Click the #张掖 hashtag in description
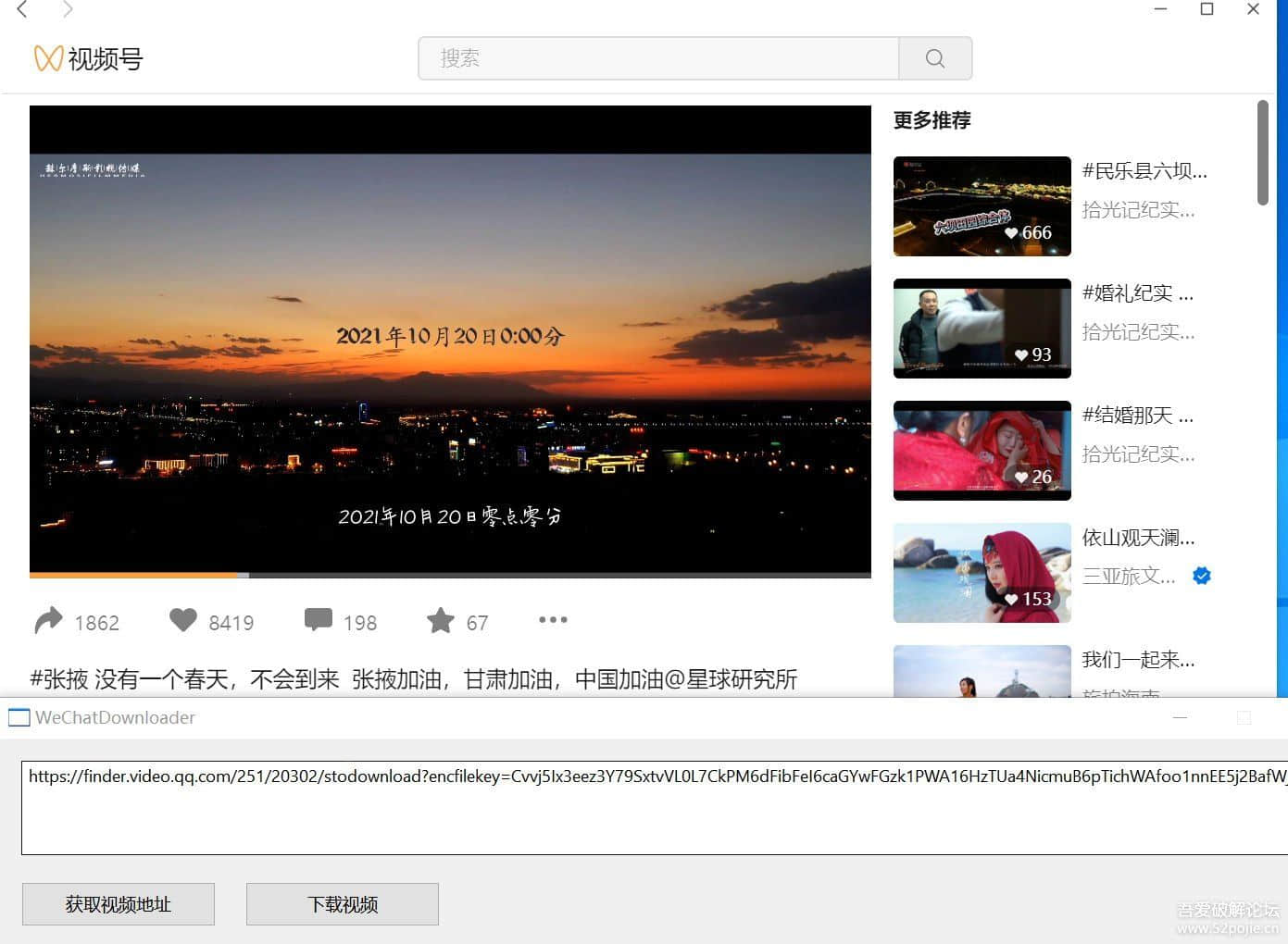Image resolution: width=1288 pixels, height=944 pixels. pos(59,679)
